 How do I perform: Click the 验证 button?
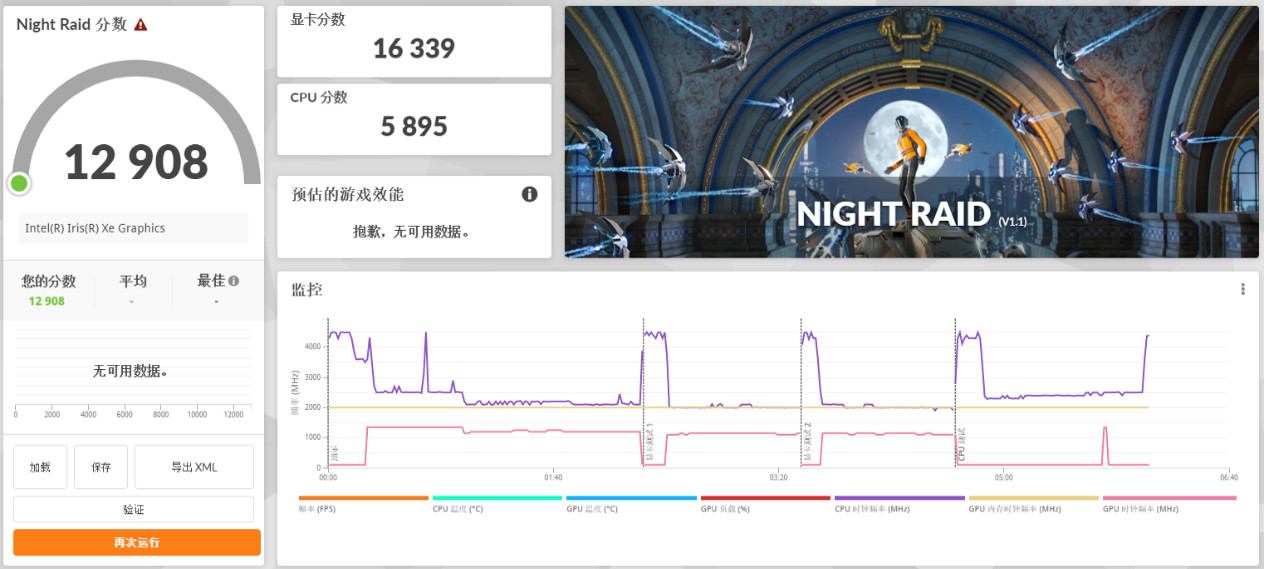coord(133,509)
